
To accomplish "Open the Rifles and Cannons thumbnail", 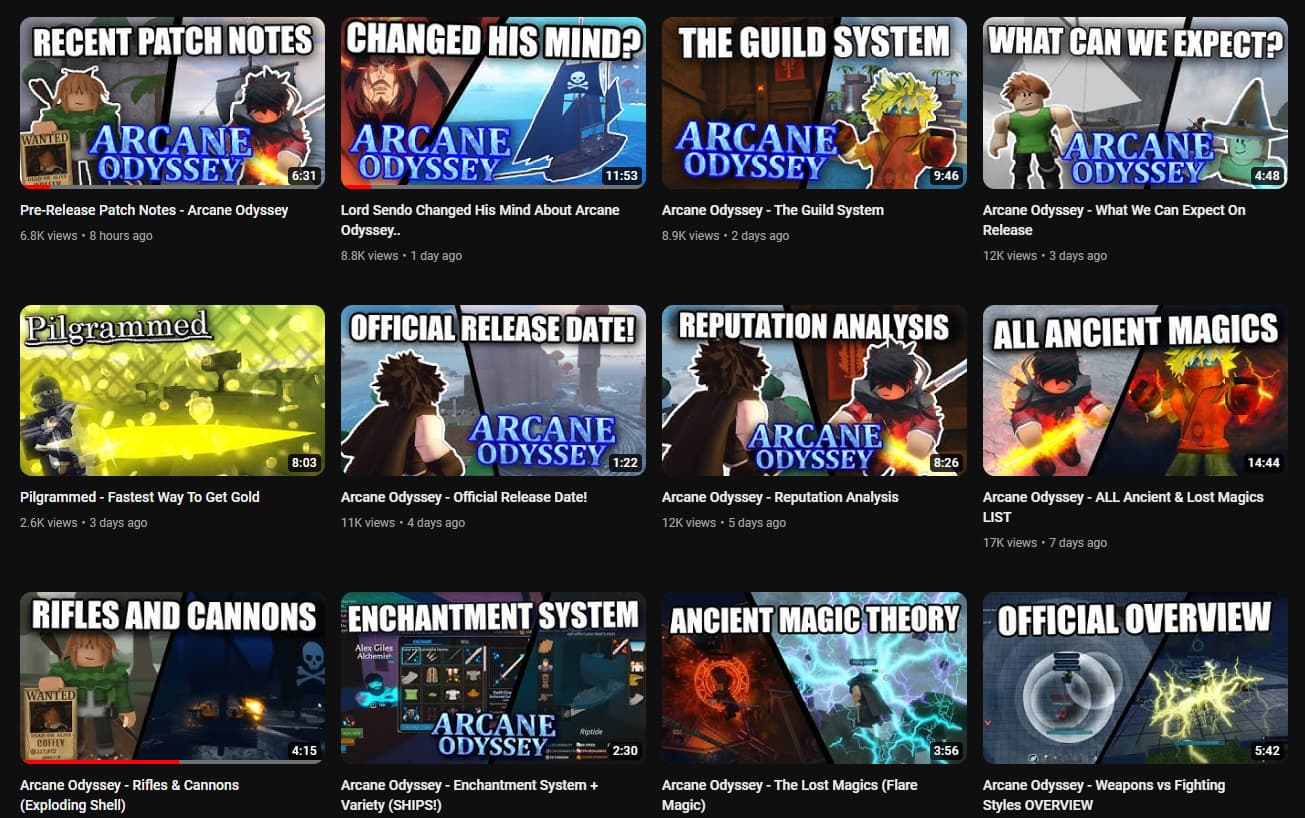I will point(172,678).
